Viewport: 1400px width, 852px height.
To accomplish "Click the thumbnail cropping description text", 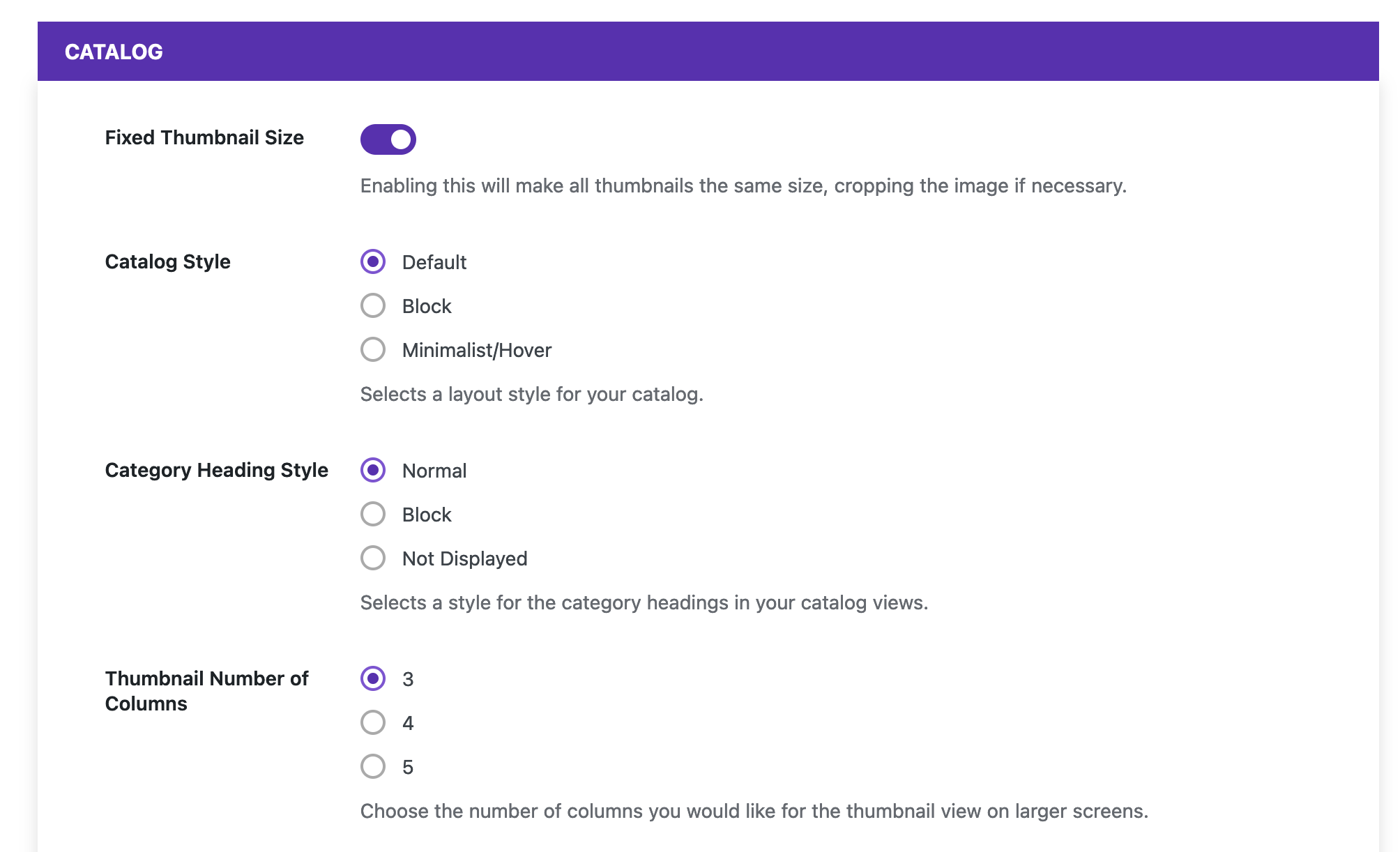I will point(743,185).
